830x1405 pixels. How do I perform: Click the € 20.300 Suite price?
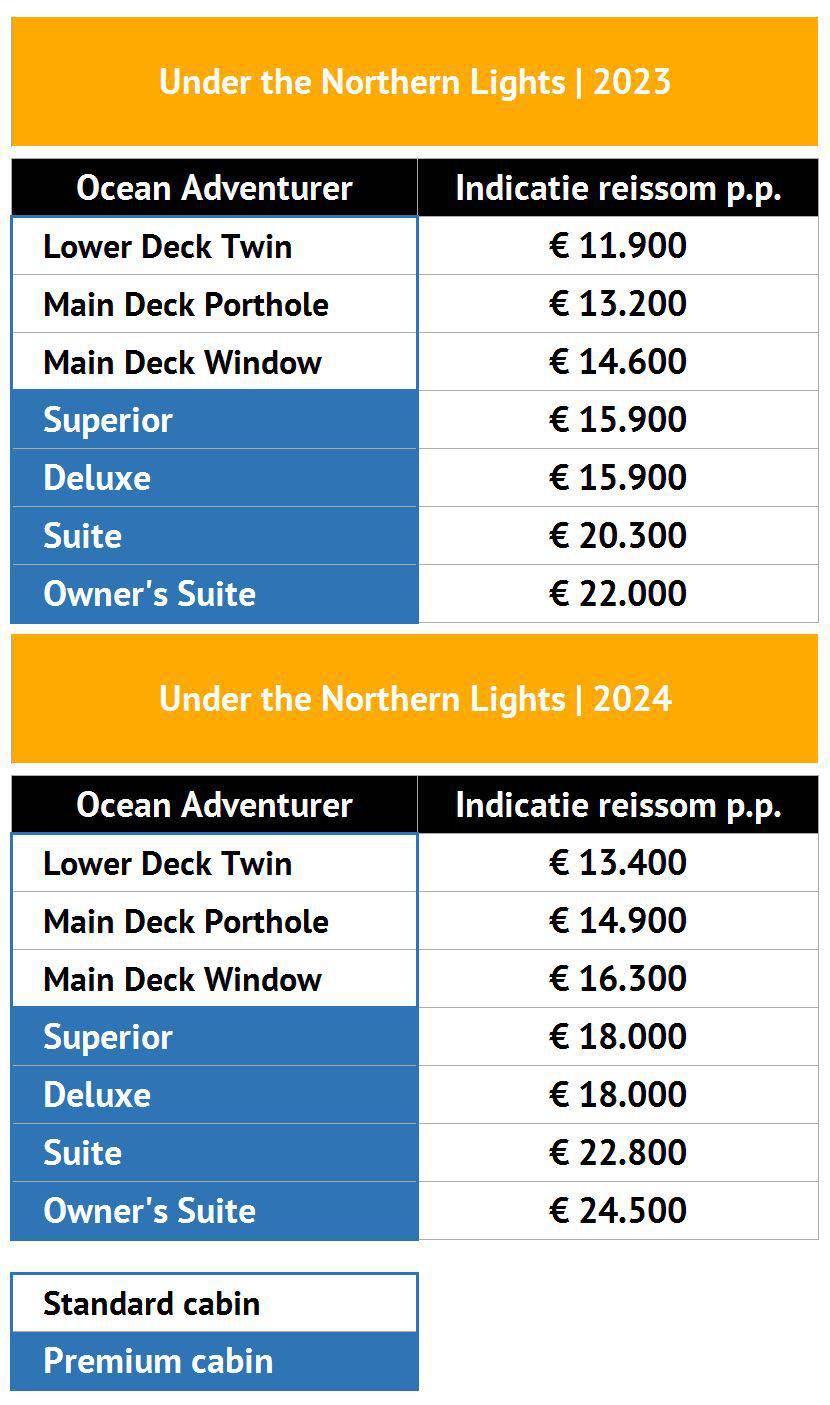(x=618, y=536)
